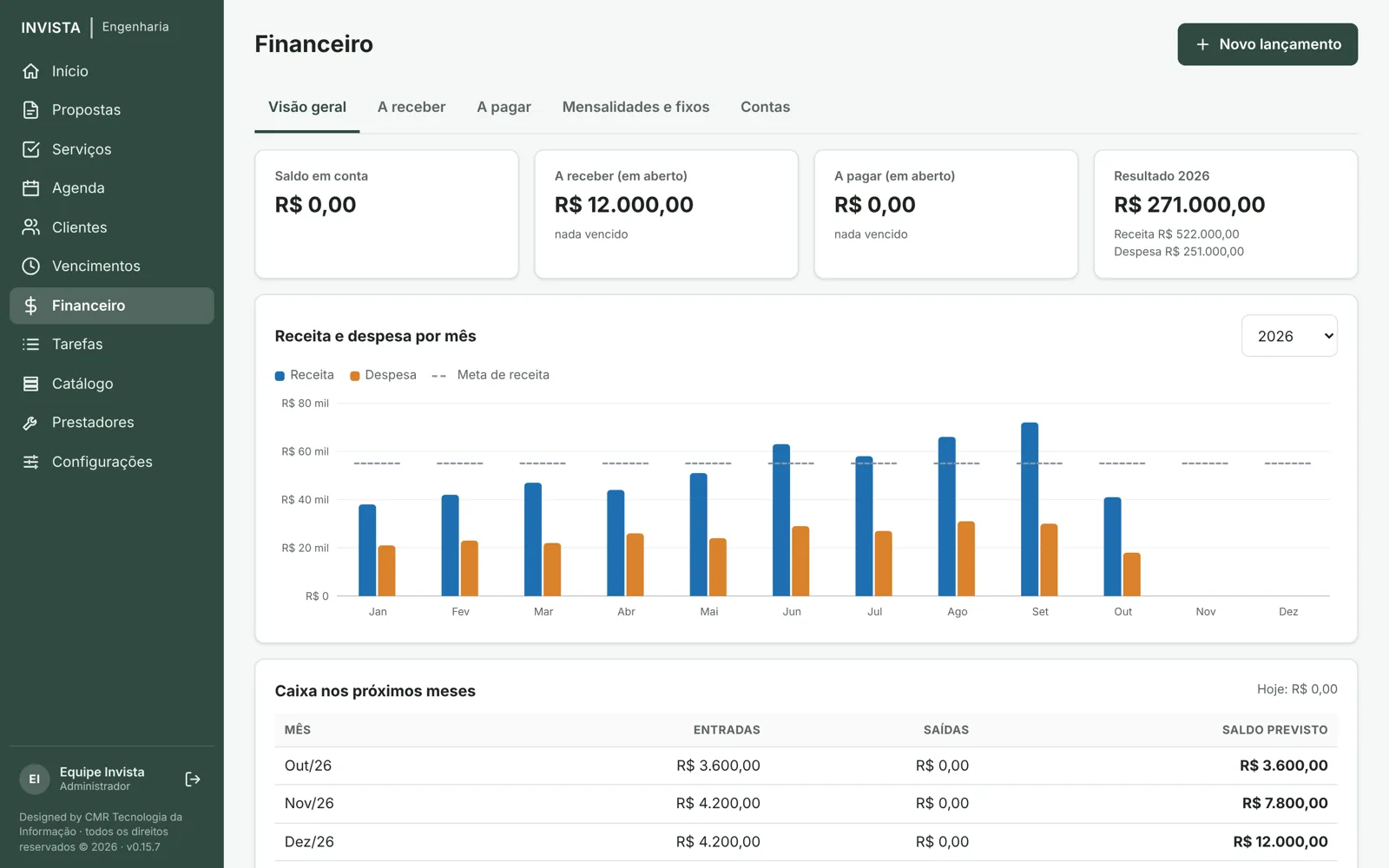Open the 2026 year dropdown

click(1290, 336)
